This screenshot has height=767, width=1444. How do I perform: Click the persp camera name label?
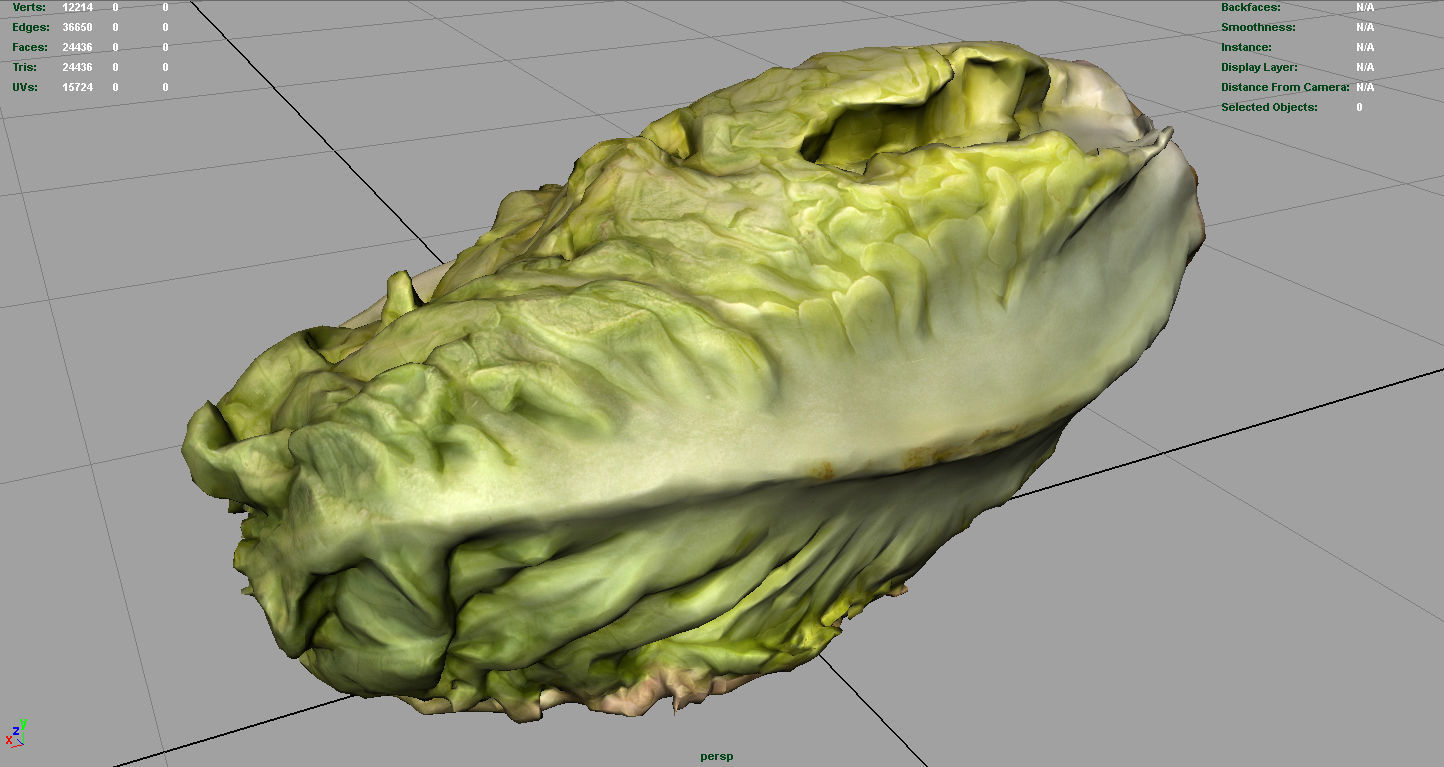pos(716,756)
